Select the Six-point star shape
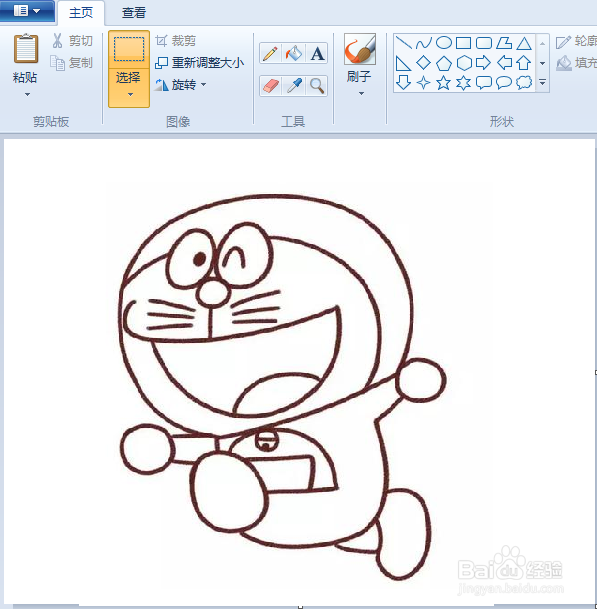This screenshot has height=609, width=597. coord(464,82)
